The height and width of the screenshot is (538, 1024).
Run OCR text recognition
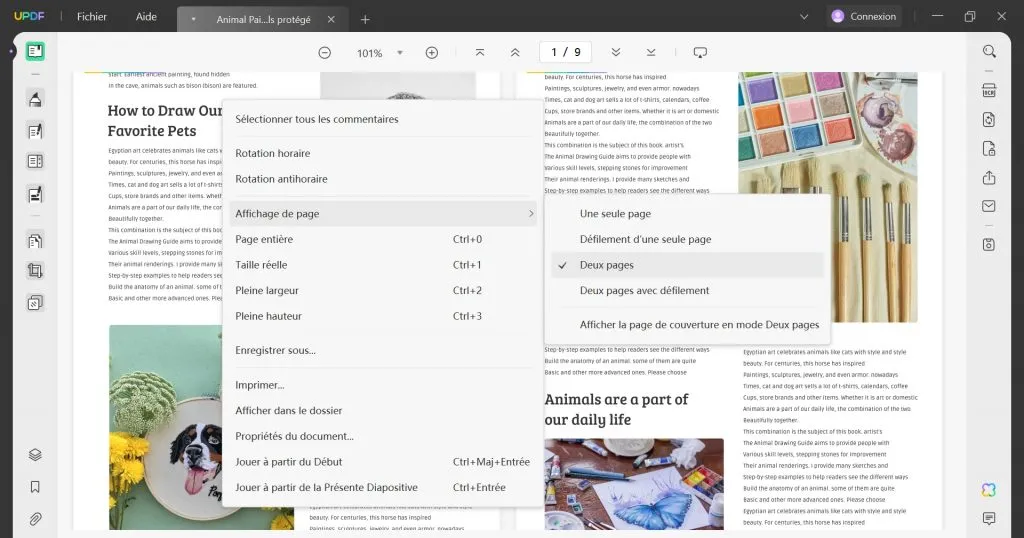coord(989,90)
